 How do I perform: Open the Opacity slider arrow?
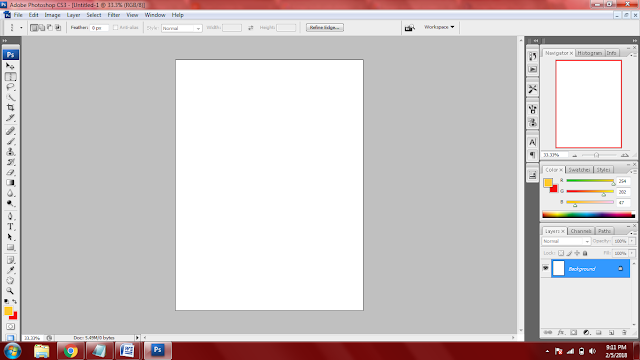coord(632,241)
